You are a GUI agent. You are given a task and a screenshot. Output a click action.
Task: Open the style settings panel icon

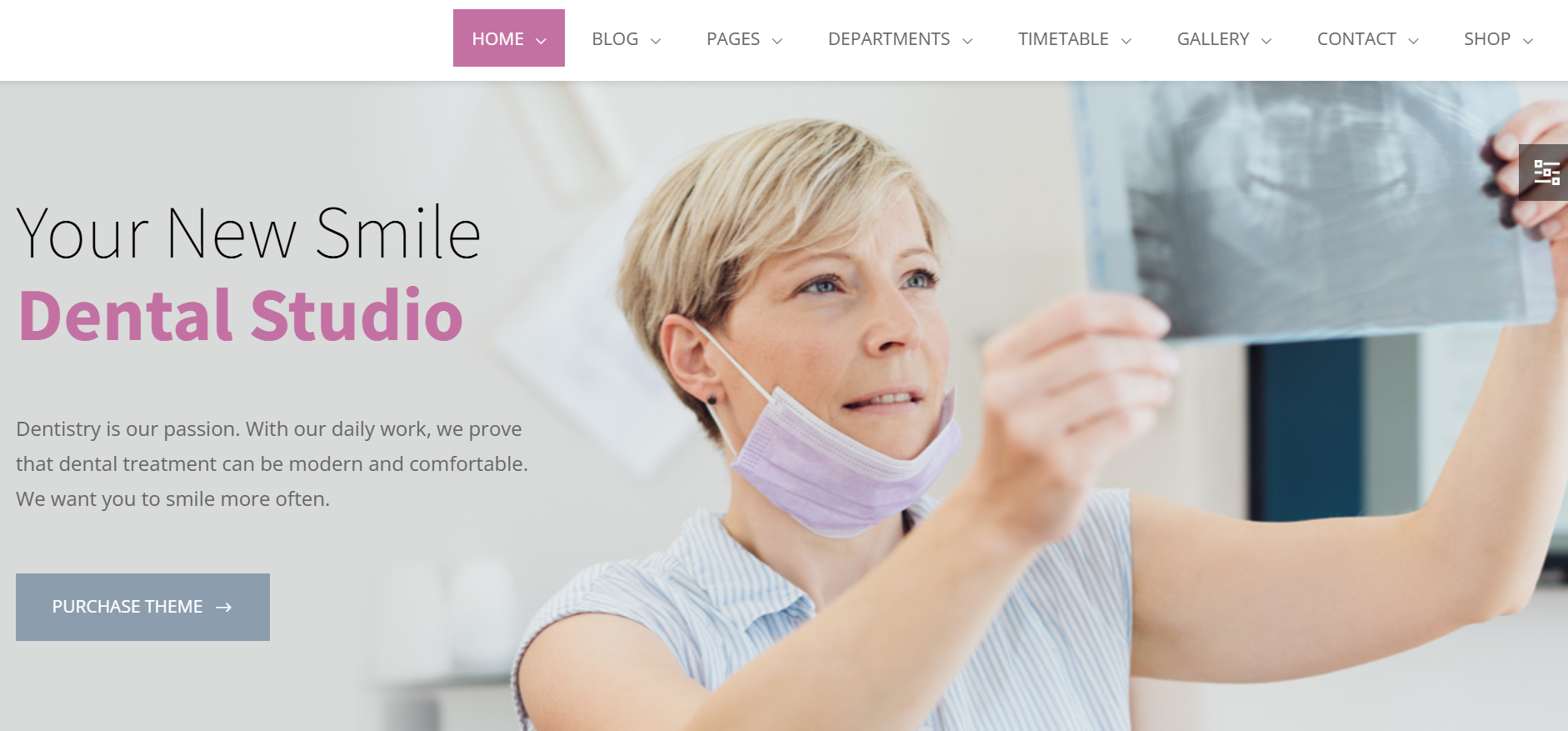tap(1546, 173)
